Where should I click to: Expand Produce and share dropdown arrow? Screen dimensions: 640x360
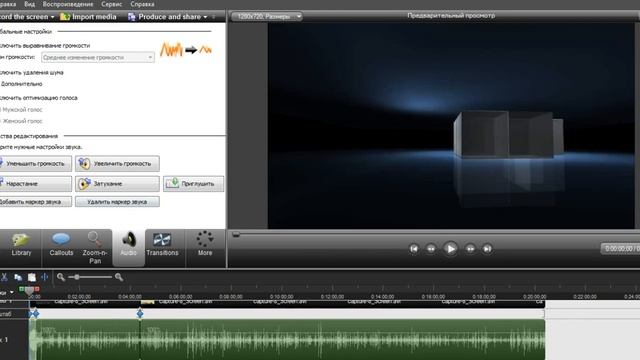tap(205, 17)
